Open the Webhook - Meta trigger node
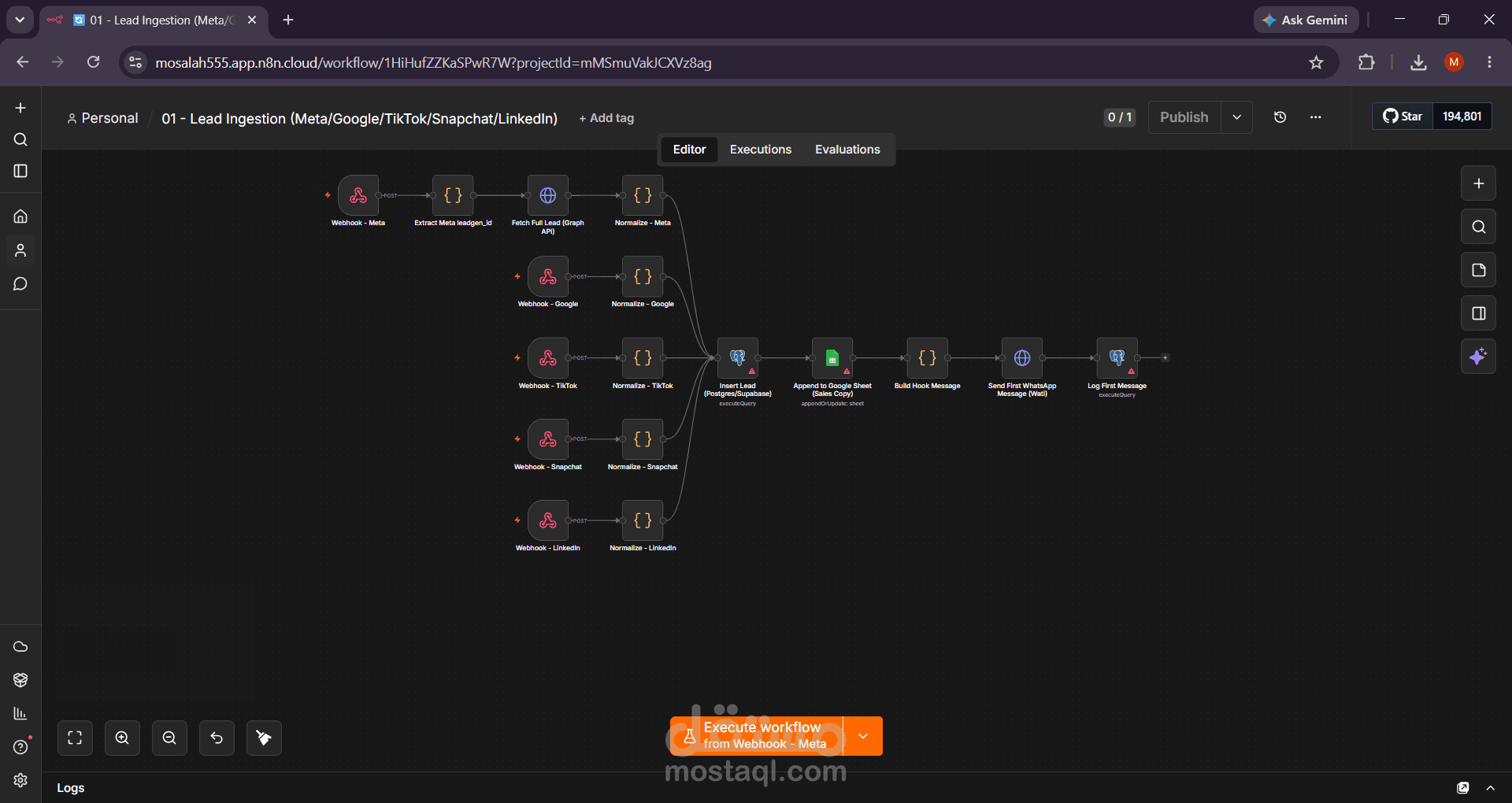Image resolution: width=1512 pixels, height=803 pixels. [358, 195]
